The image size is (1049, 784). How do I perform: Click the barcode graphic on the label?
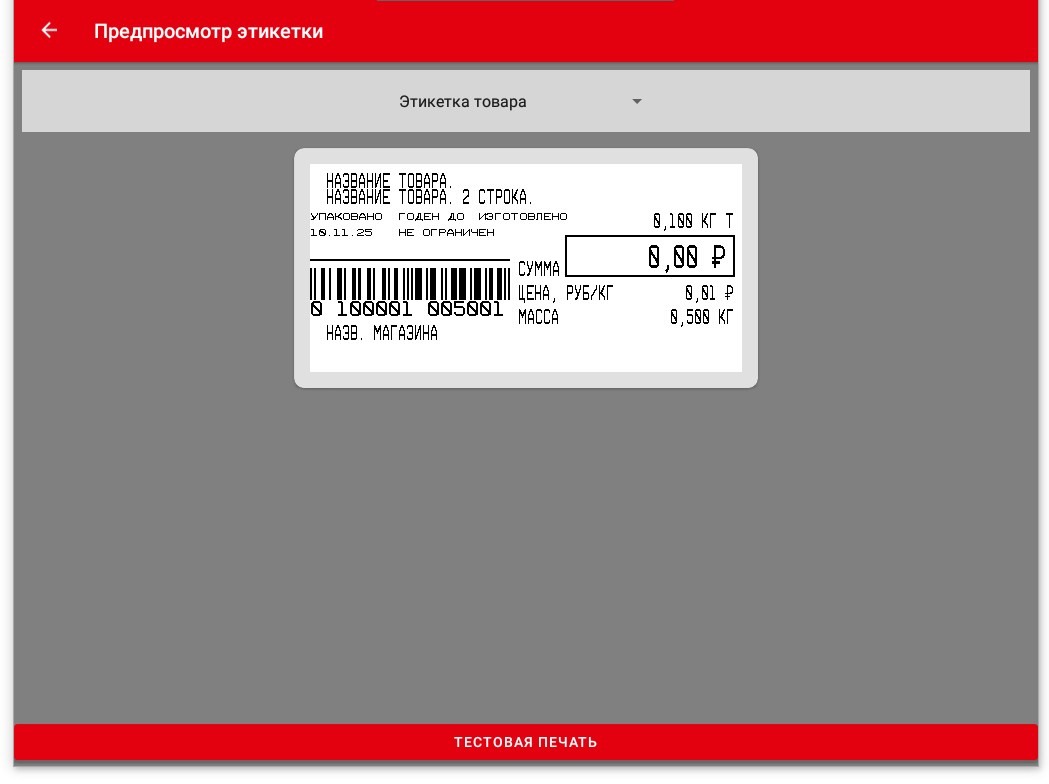(x=410, y=282)
